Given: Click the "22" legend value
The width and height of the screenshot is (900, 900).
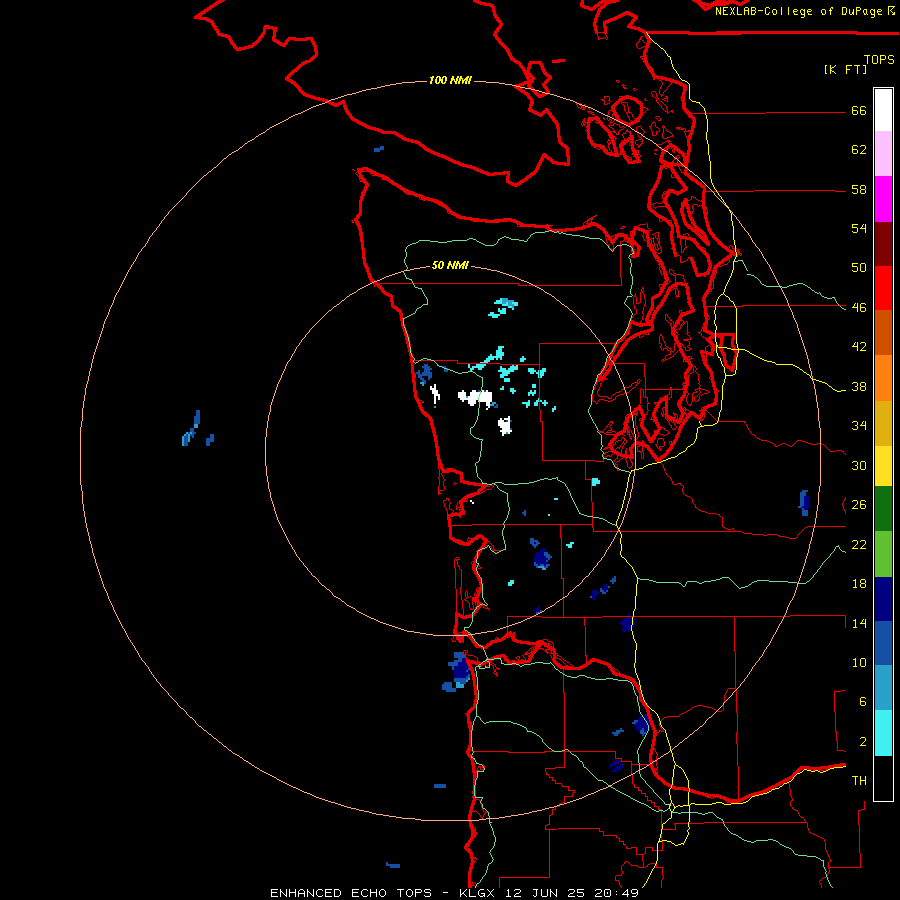Looking at the screenshot, I should [x=859, y=545].
